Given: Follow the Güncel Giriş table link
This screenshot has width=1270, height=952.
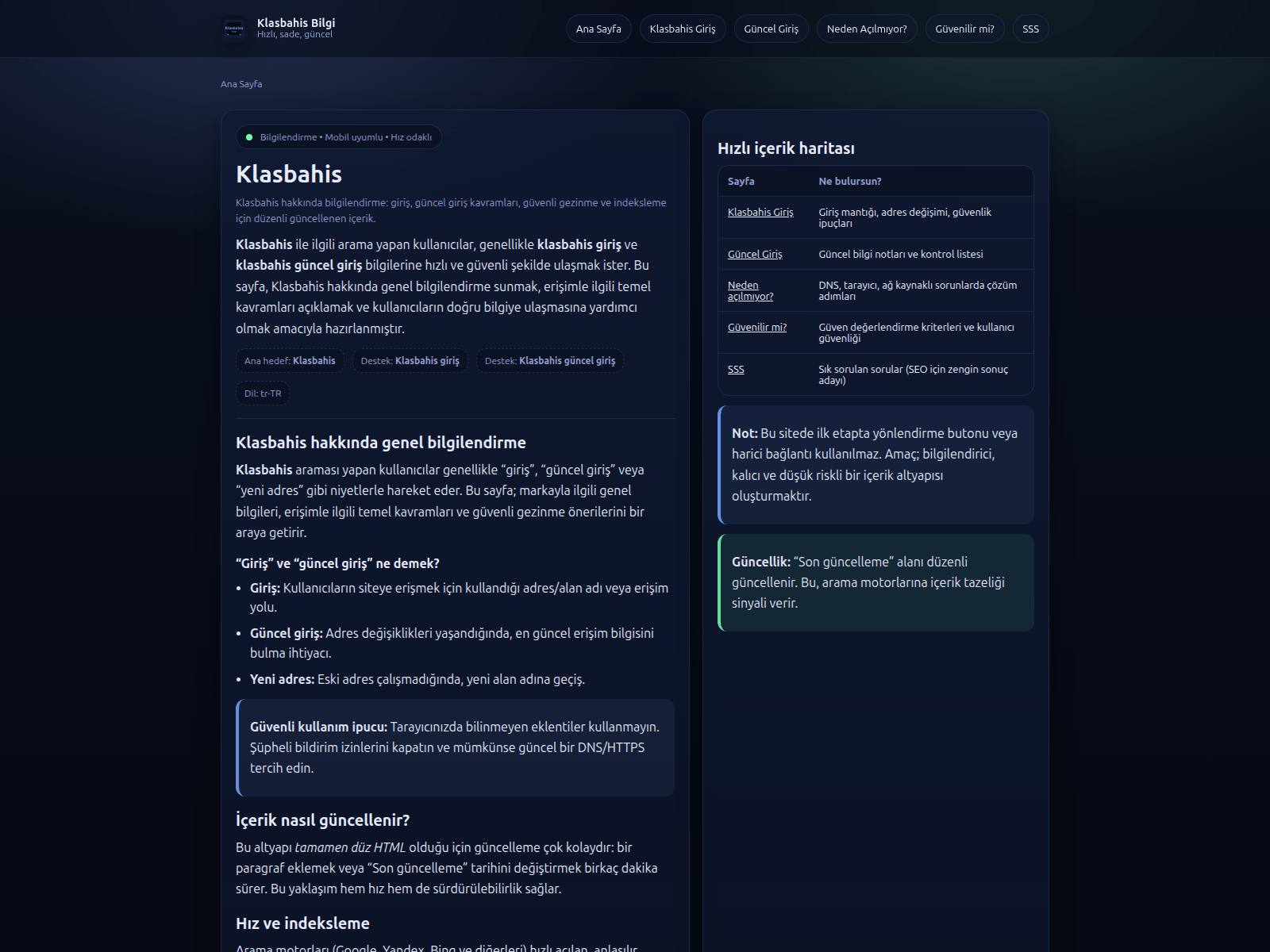Looking at the screenshot, I should (755, 254).
